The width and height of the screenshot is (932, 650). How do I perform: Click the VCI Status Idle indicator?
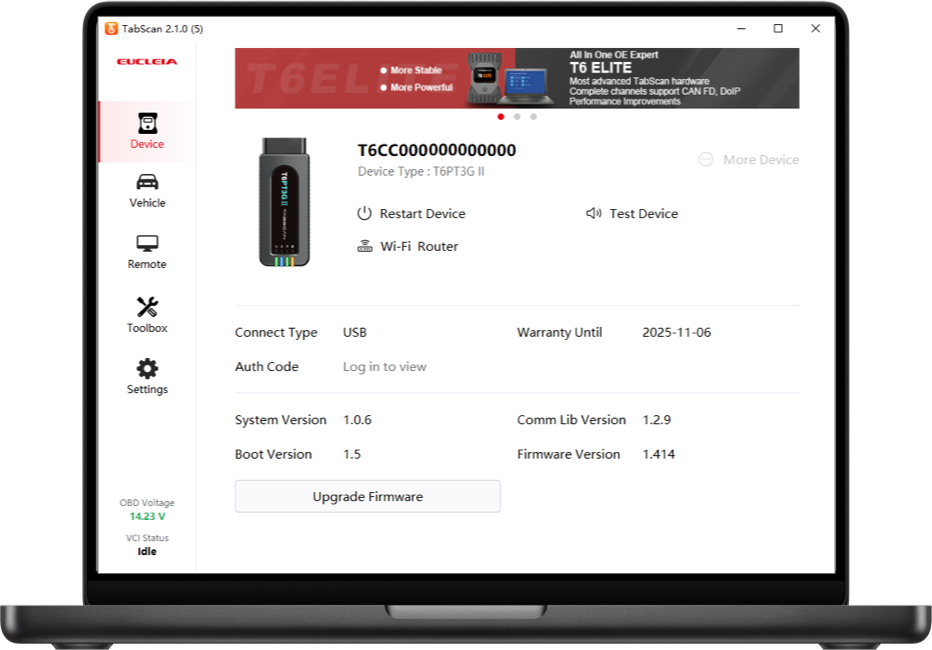tap(147, 551)
